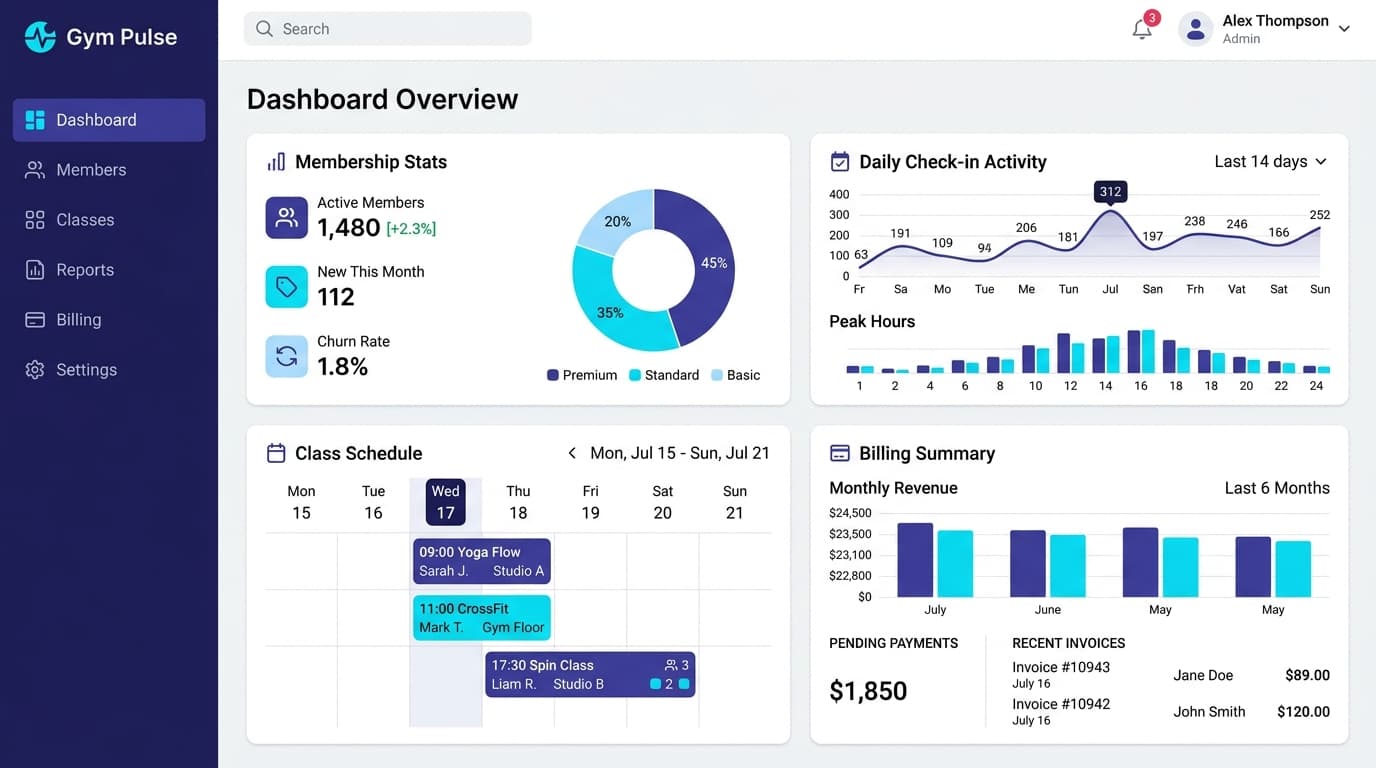Click the Billing card icon in sidebar

[x=35, y=320]
